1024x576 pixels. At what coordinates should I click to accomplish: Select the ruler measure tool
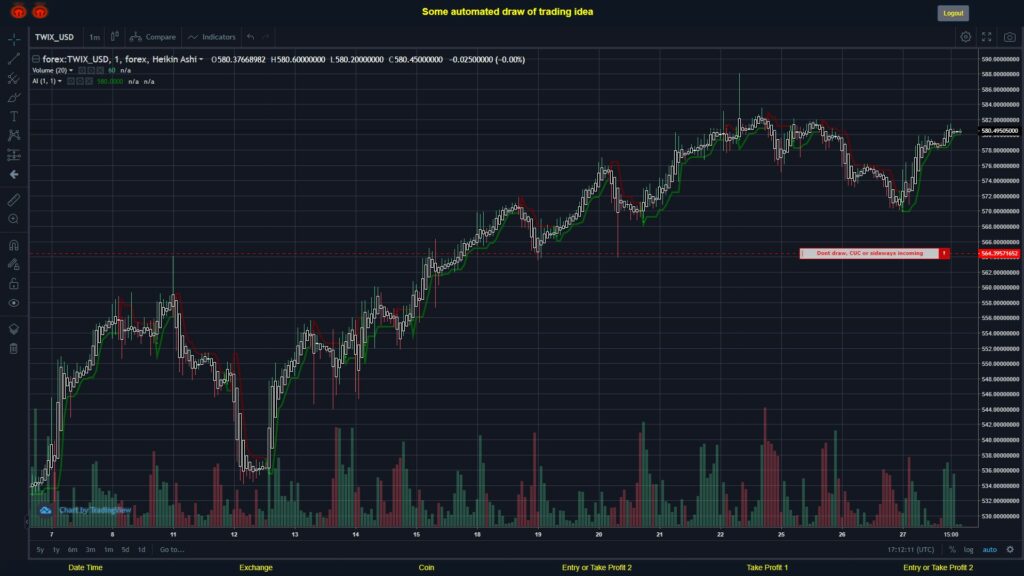click(14, 200)
